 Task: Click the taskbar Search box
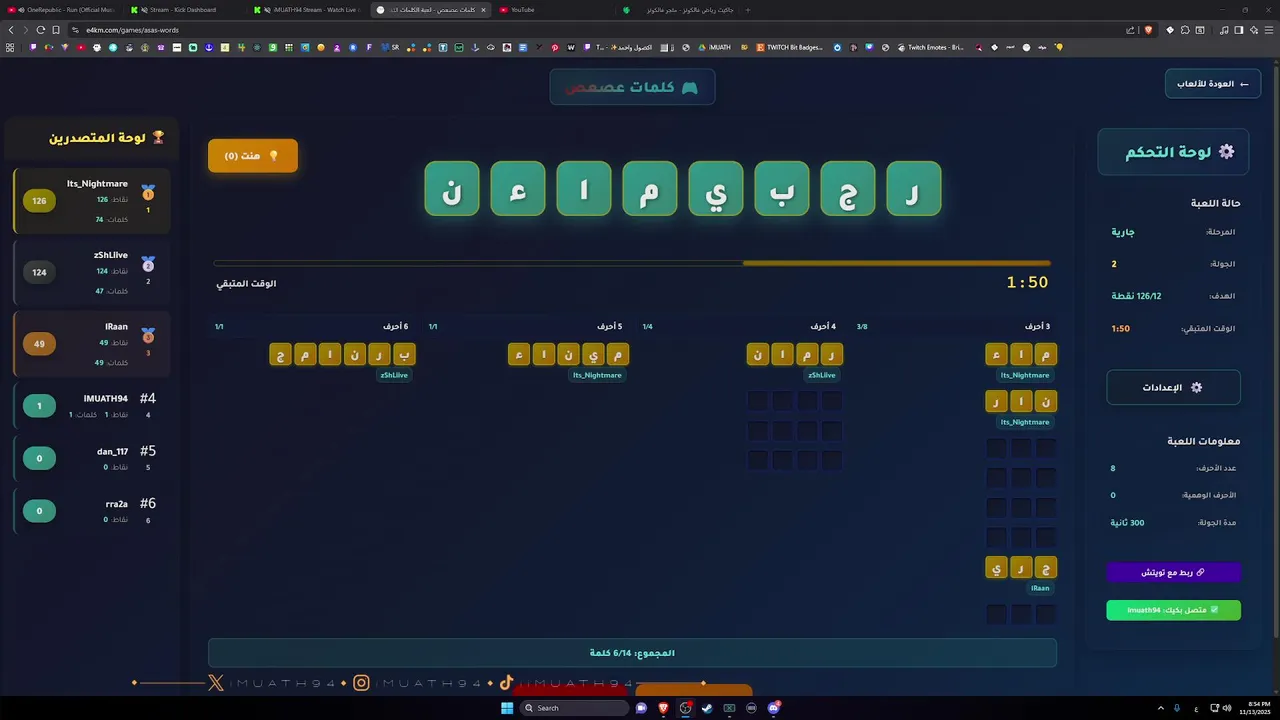coord(574,708)
